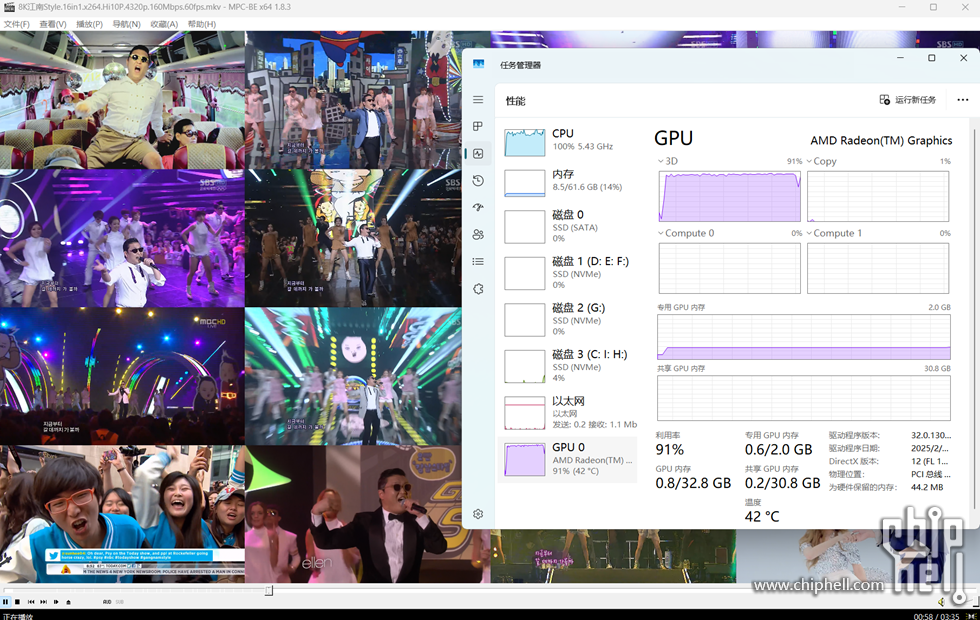
Task: Open the 收藏(A) menu
Action: 164,24
